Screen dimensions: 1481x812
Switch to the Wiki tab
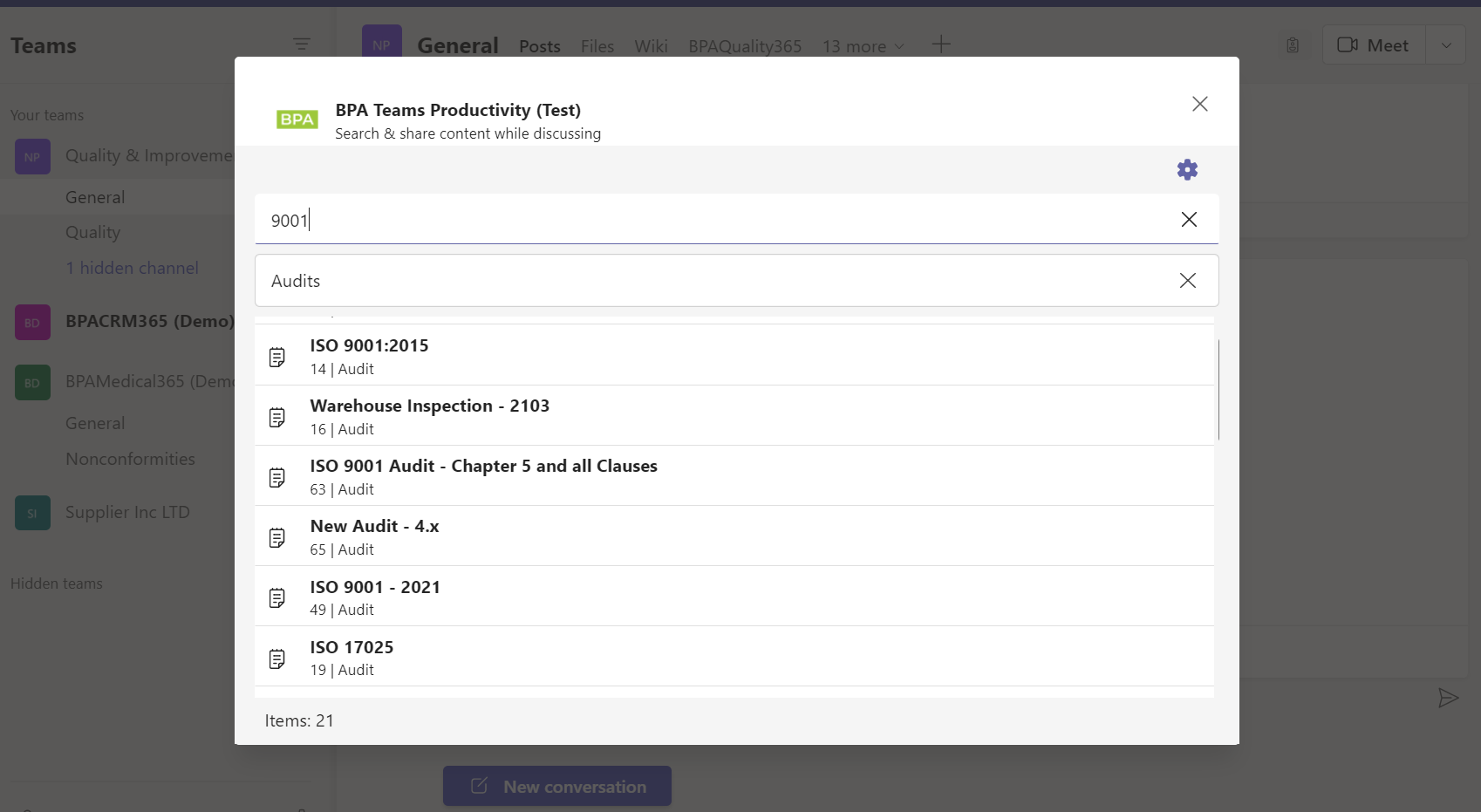pos(652,46)
